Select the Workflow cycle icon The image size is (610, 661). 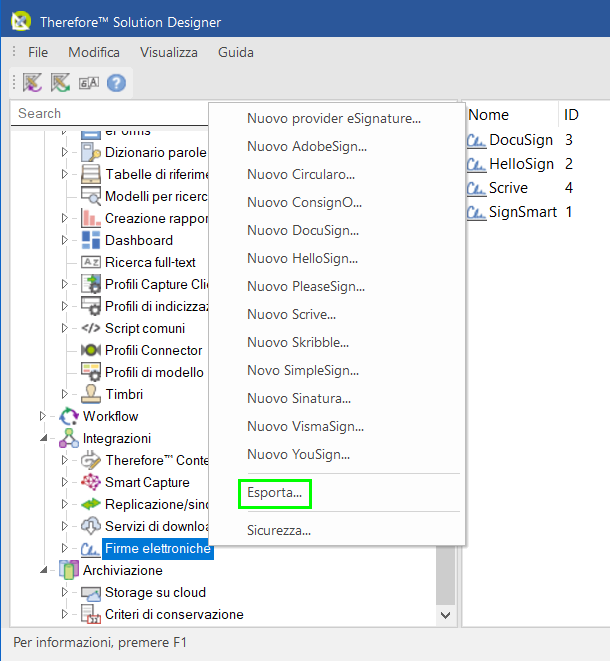(69, 416)
